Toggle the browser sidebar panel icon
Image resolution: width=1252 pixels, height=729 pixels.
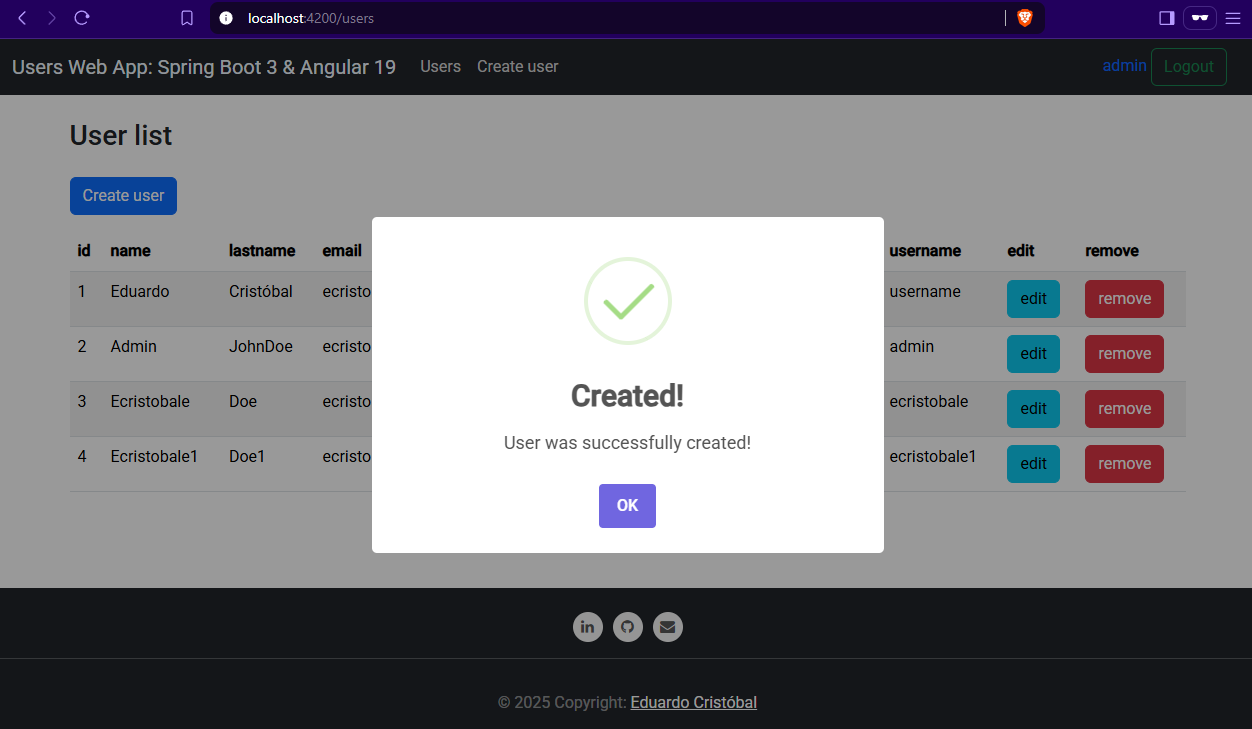click(x=1166, y=18)
